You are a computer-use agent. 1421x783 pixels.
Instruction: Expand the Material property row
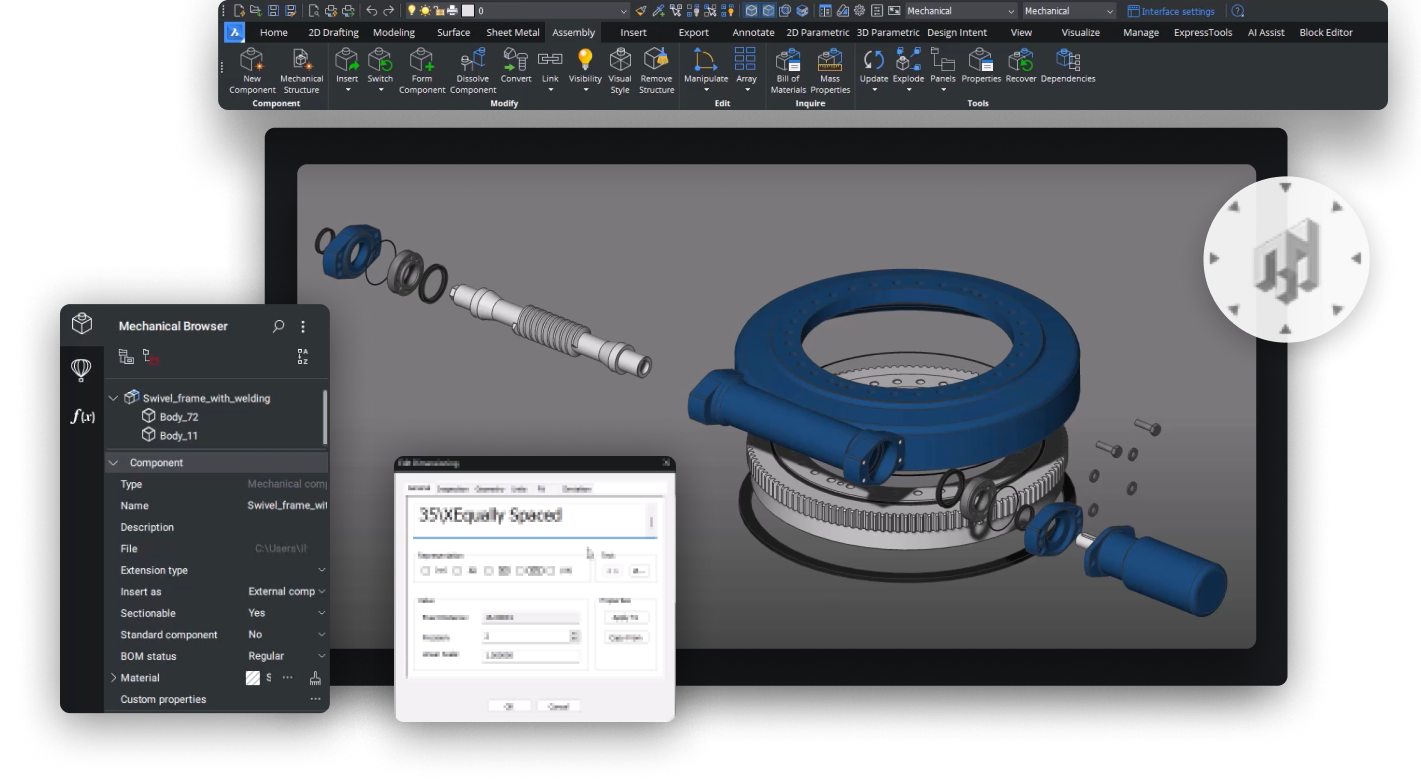(113, 678)
